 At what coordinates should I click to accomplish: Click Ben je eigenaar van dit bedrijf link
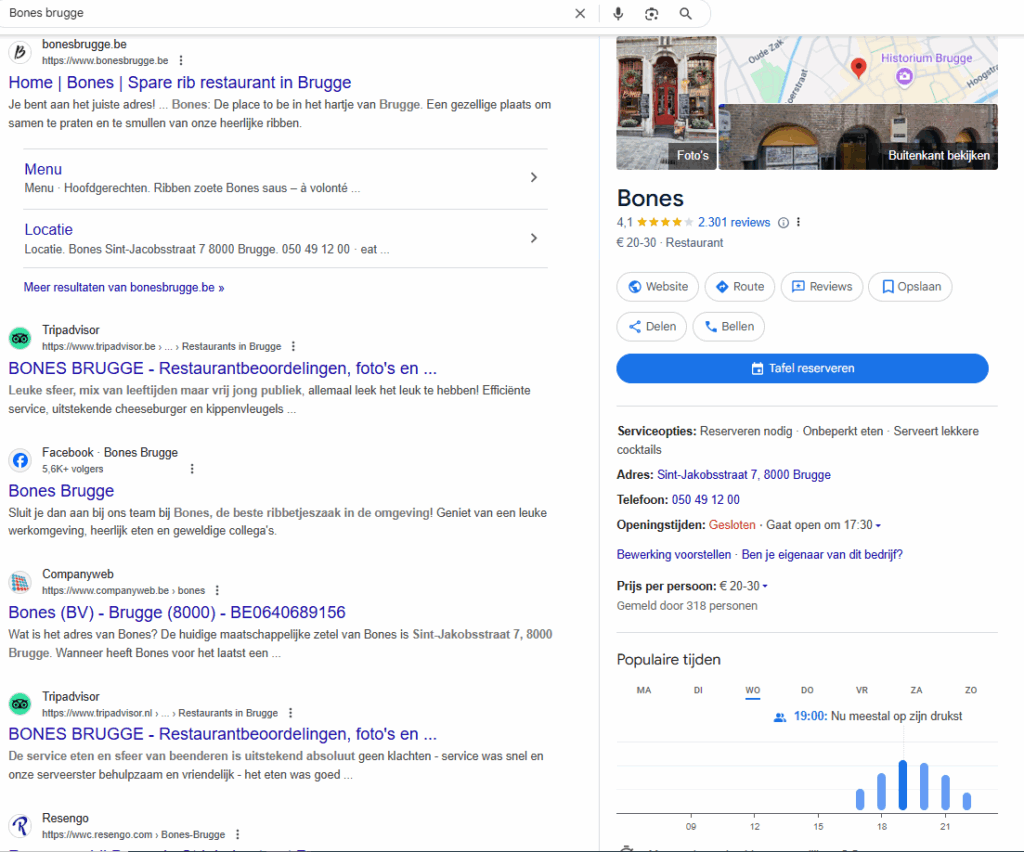click(822, 554)
